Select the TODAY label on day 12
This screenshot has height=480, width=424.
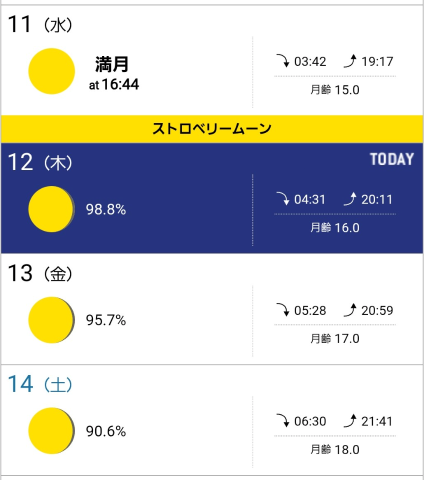pos(392,159)
